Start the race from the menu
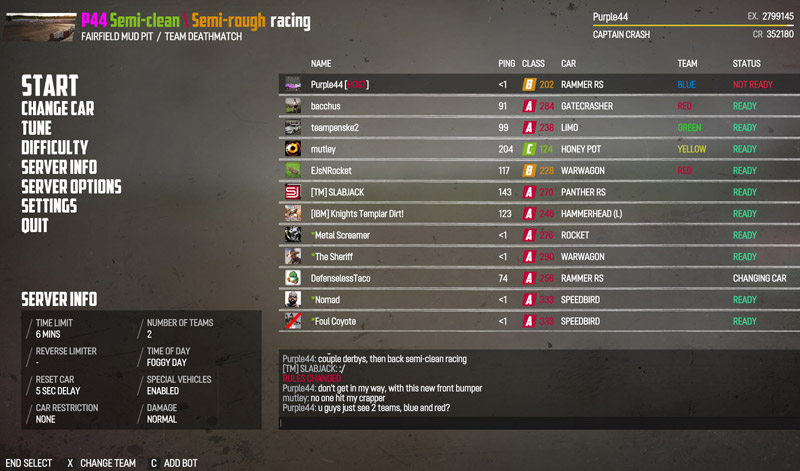Screen dimensions: 800x471 click(x=49, y=85)
